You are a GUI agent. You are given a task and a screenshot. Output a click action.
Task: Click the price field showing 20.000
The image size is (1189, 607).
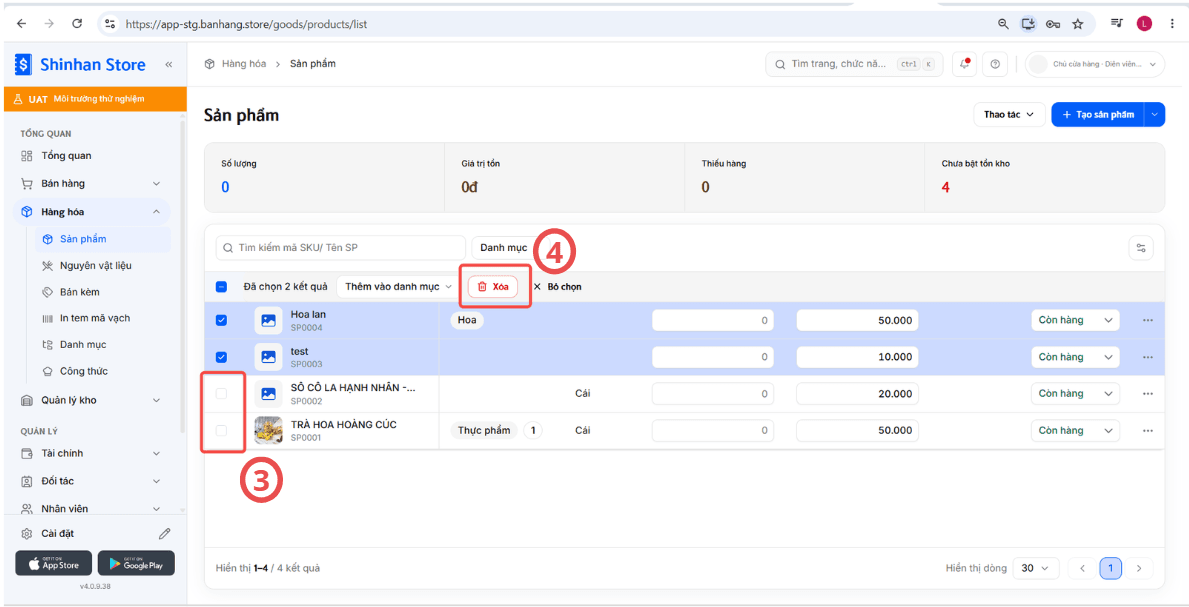[857, 394]
